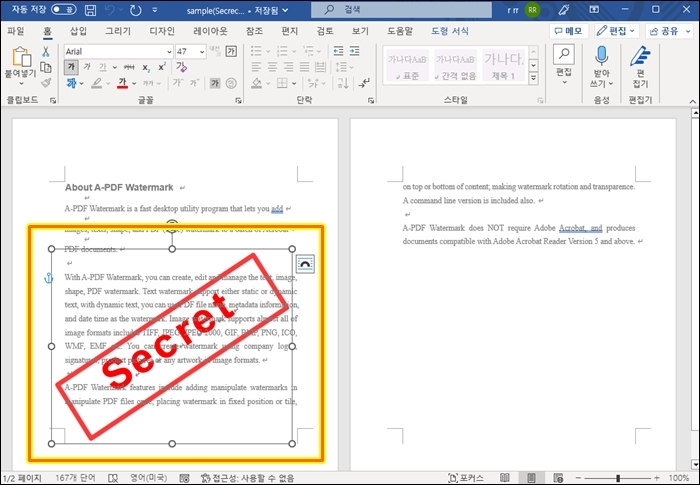The image size is (700, 485).
Task: Click the zoom slider handle in status bar
Action: (x=618, y=478)
